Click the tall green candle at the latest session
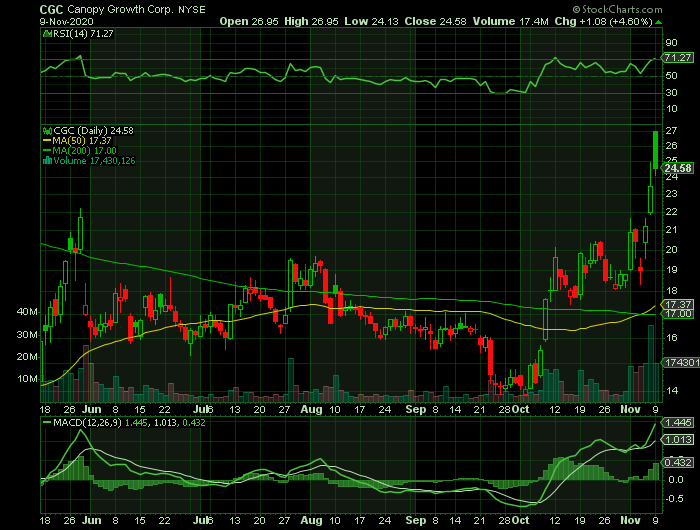700x530 pixels. [654, 150]
